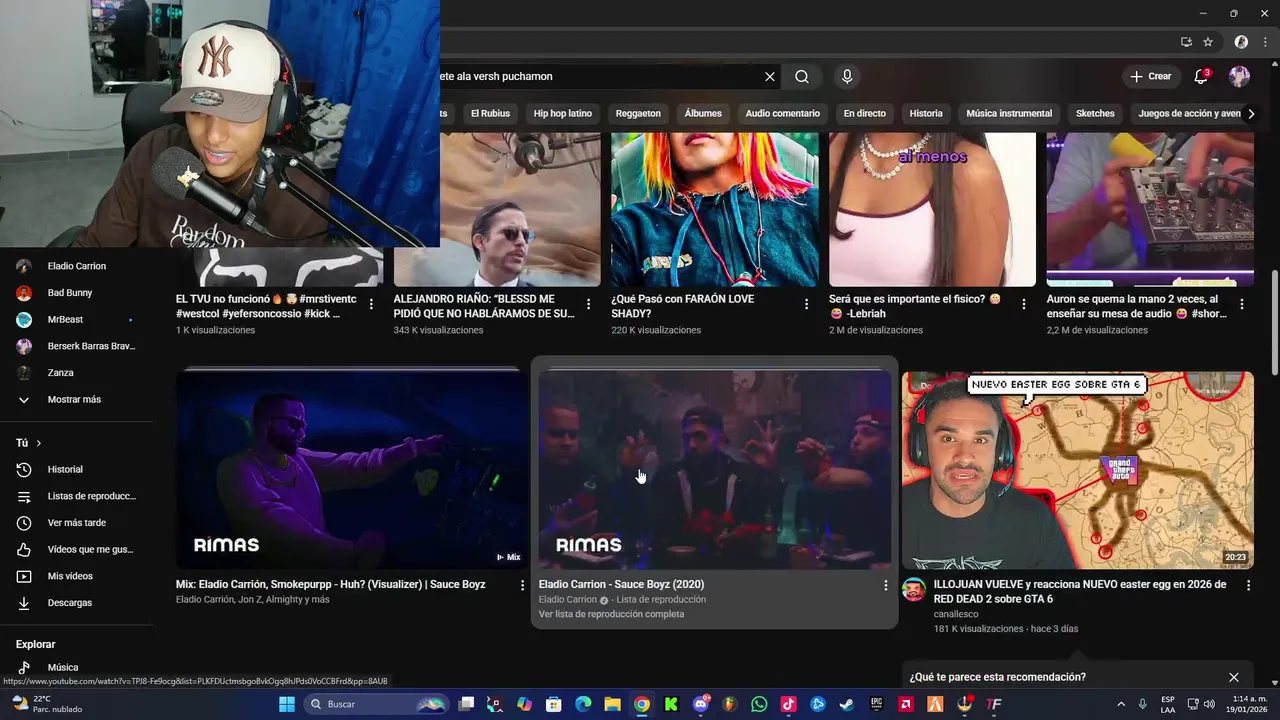The height and width of the screenshot is (720, 1280).
Task: Open options for Mix Eladio Carrión
Action: click(x=522, y=585)
